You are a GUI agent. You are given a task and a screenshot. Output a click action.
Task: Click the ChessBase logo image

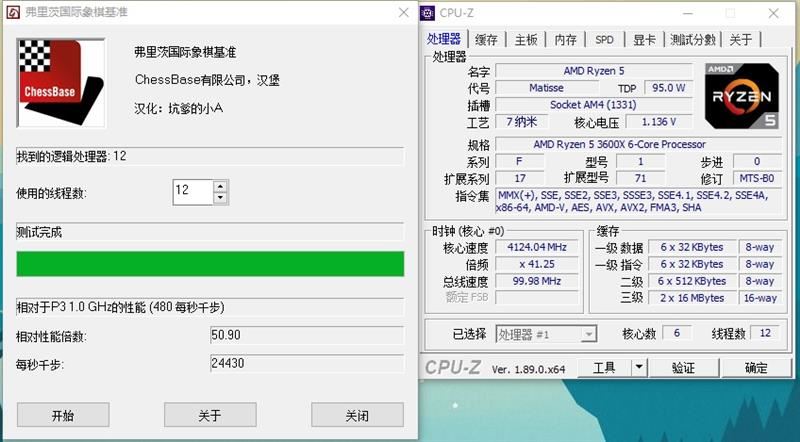(x=61, y=83)
